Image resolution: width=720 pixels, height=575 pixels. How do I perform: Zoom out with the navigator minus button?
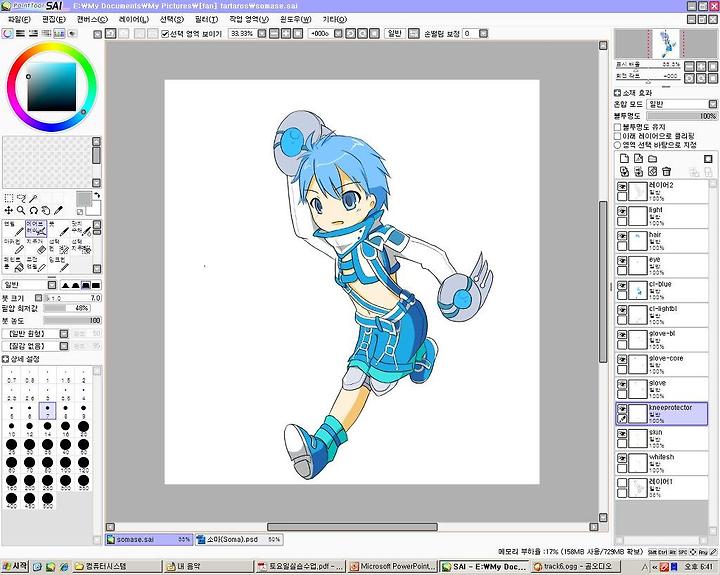point(689,66)
